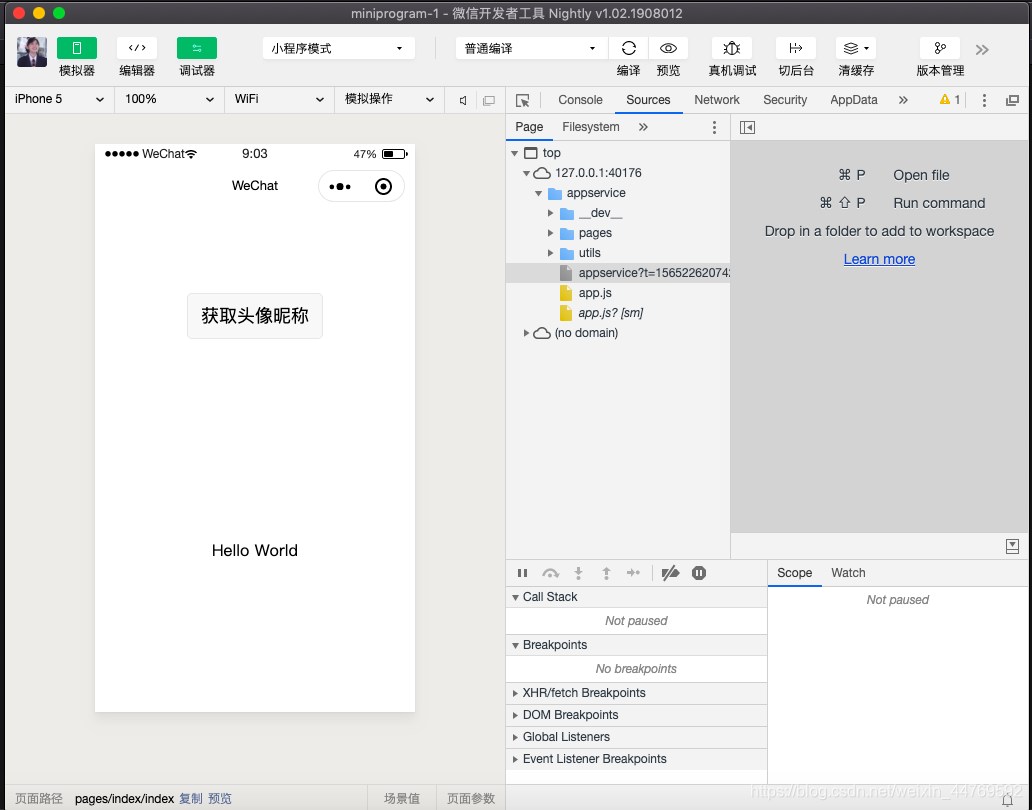The image size is (1032, 810).
Task: Collapse the 127.0.0.1:40176 tree node
Action: (527, 173)
